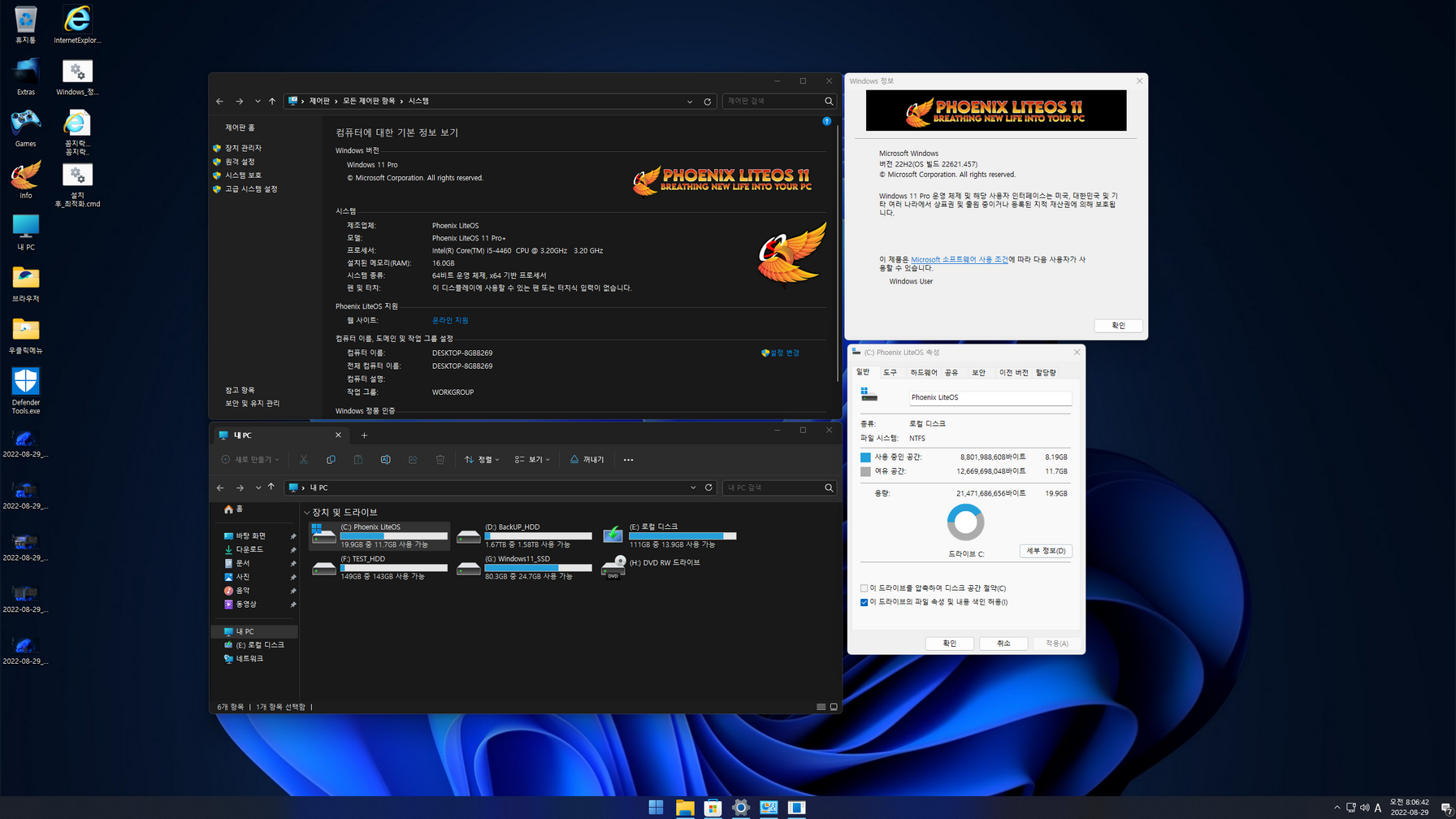Switch to the 이전 버전 tab
Screen dimensions: 1456x819
1013,372
